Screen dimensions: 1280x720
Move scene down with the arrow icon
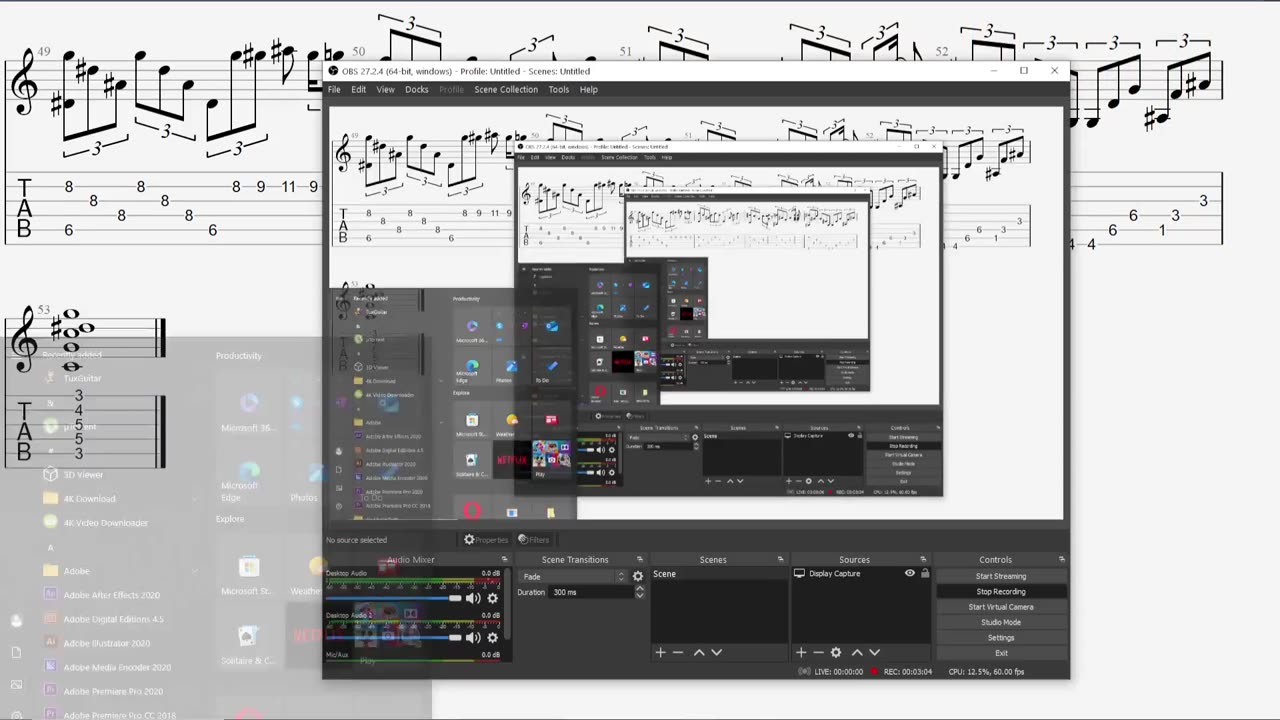click(716, 652)
